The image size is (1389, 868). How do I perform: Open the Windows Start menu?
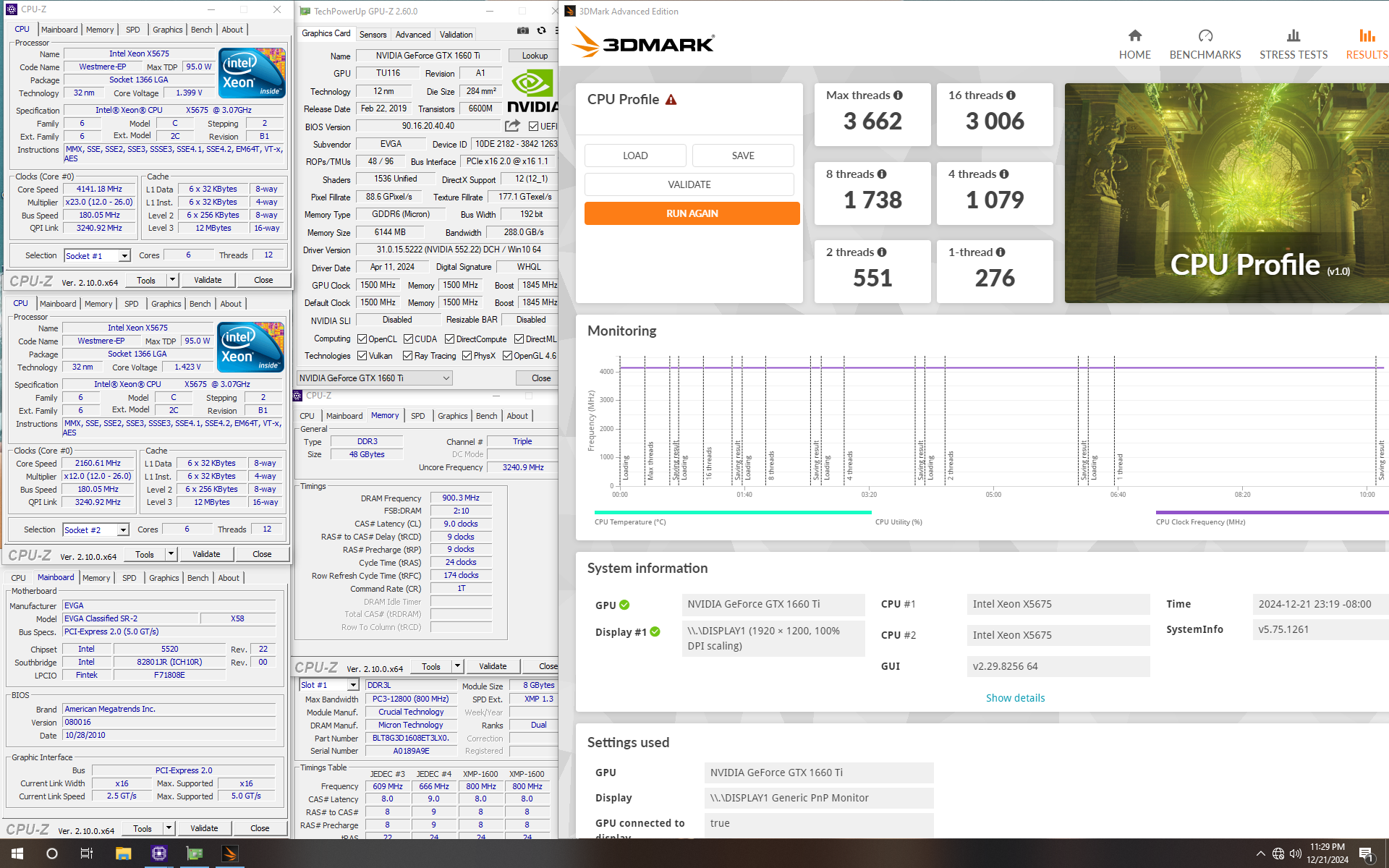point(17,854)
